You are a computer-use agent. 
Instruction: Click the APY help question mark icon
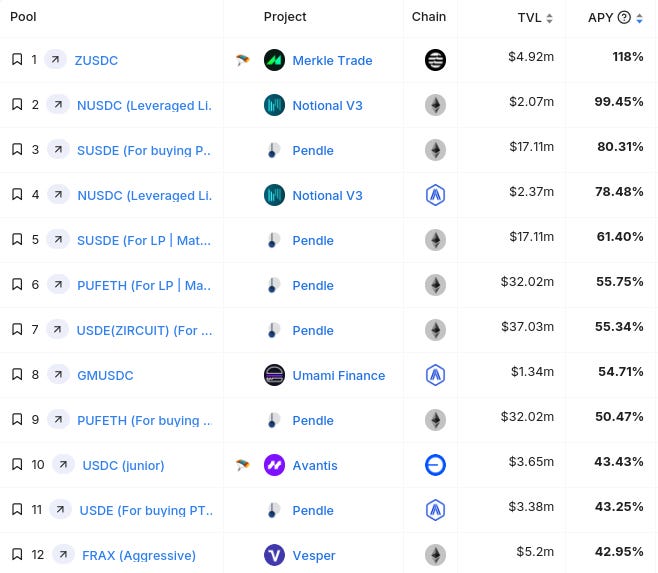(x=624, y=17)
